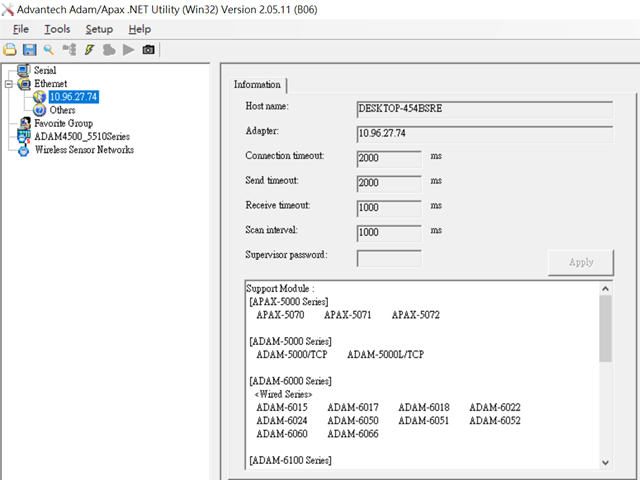Viewport: 640px width, 480px height.
Task: Click the Connection timeout field
Action: (x=389, y=158)
